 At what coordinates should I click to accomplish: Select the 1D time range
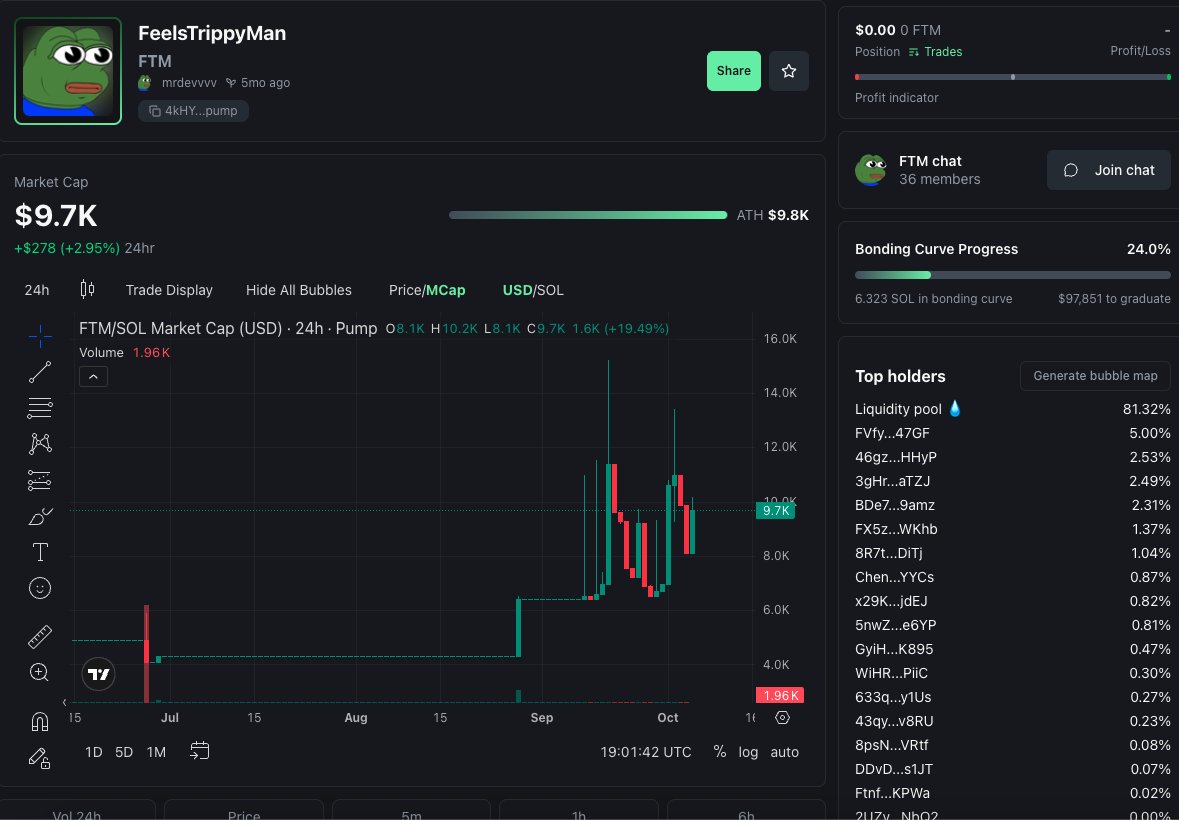pos(93,752)
